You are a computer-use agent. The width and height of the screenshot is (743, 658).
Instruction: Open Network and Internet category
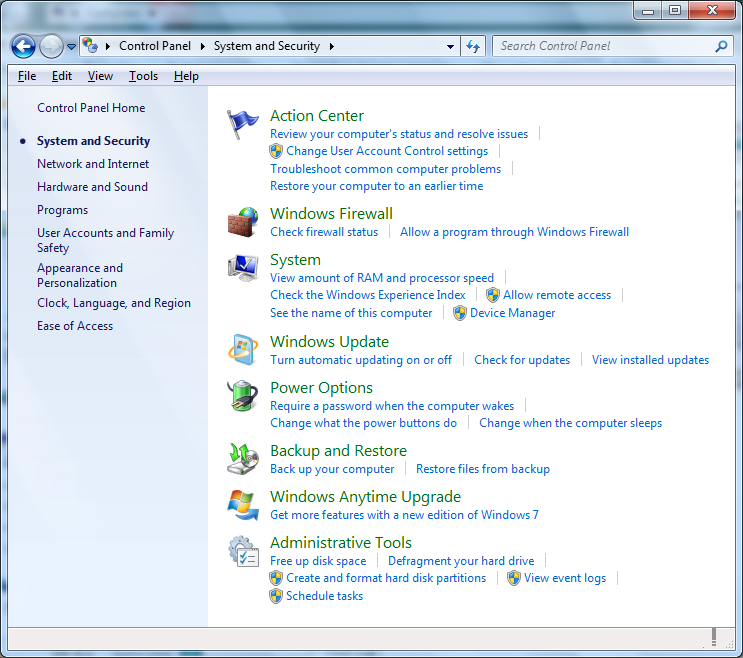tap(93, 164)
